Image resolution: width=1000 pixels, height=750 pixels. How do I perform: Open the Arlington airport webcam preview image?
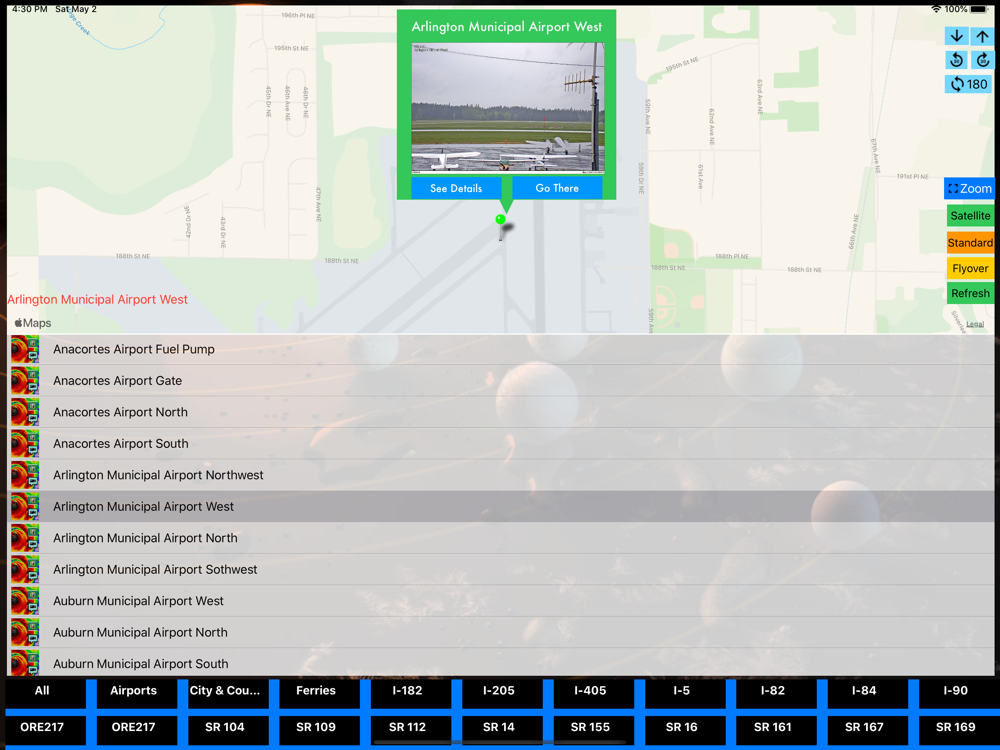pyautogui.click(x=508, y=108)
